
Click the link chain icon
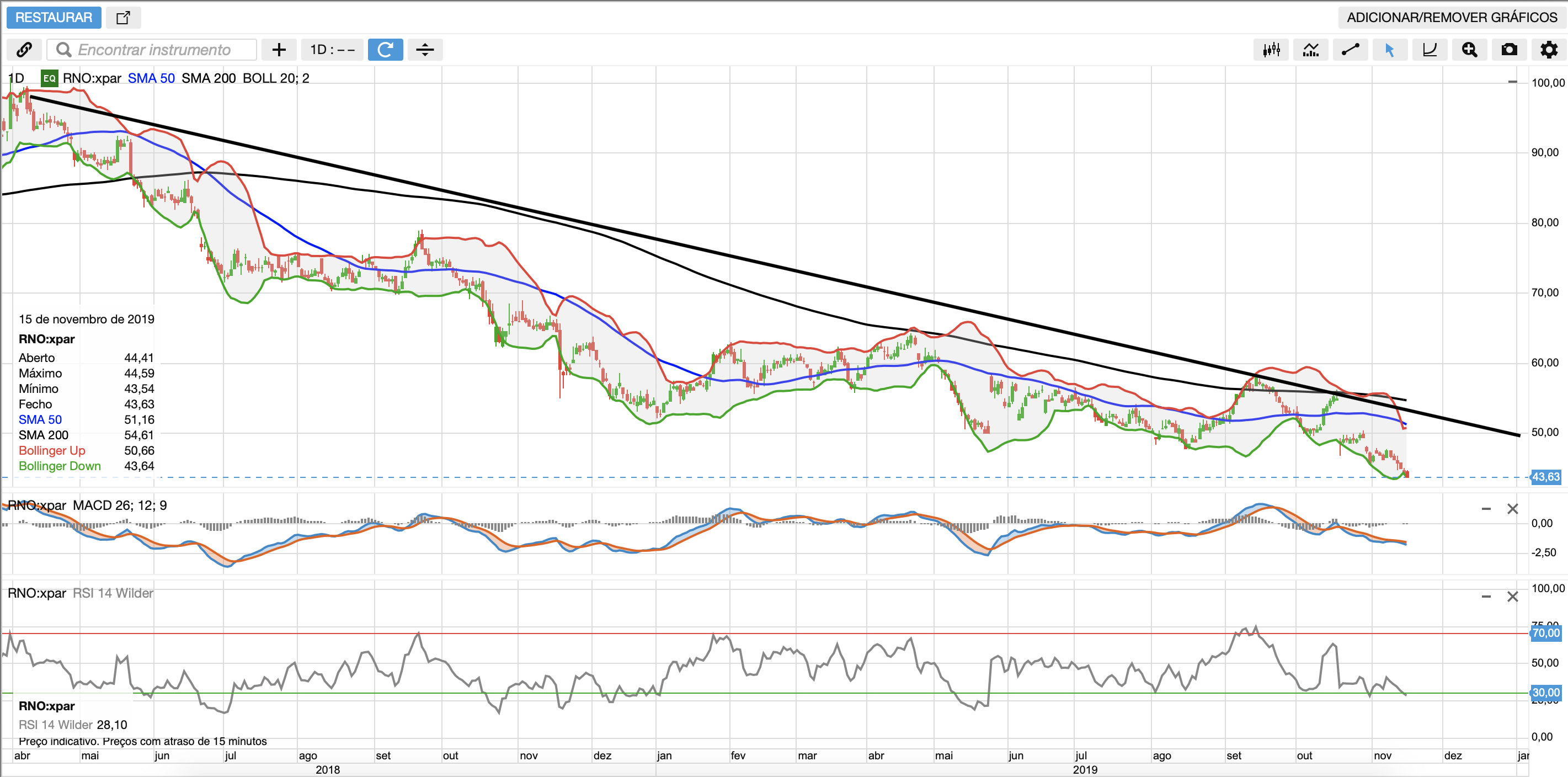[24, 50]
